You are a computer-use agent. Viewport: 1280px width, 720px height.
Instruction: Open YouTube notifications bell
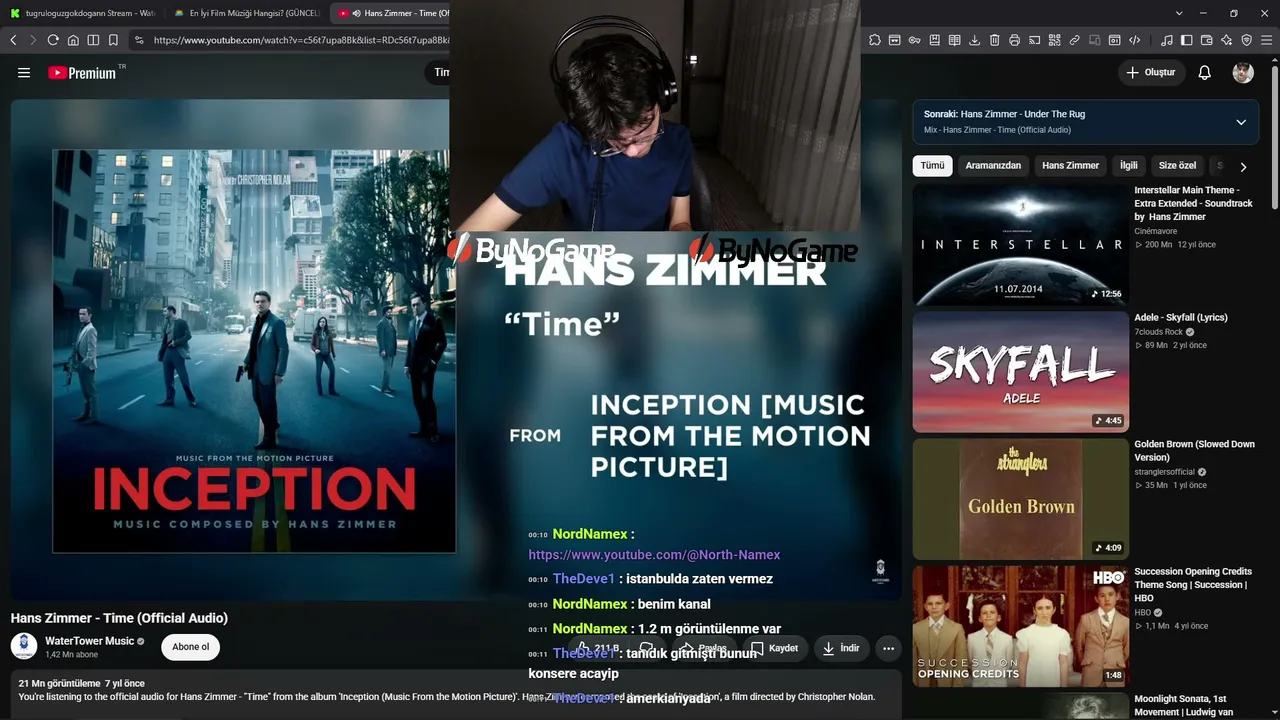tap(1205, 73)
